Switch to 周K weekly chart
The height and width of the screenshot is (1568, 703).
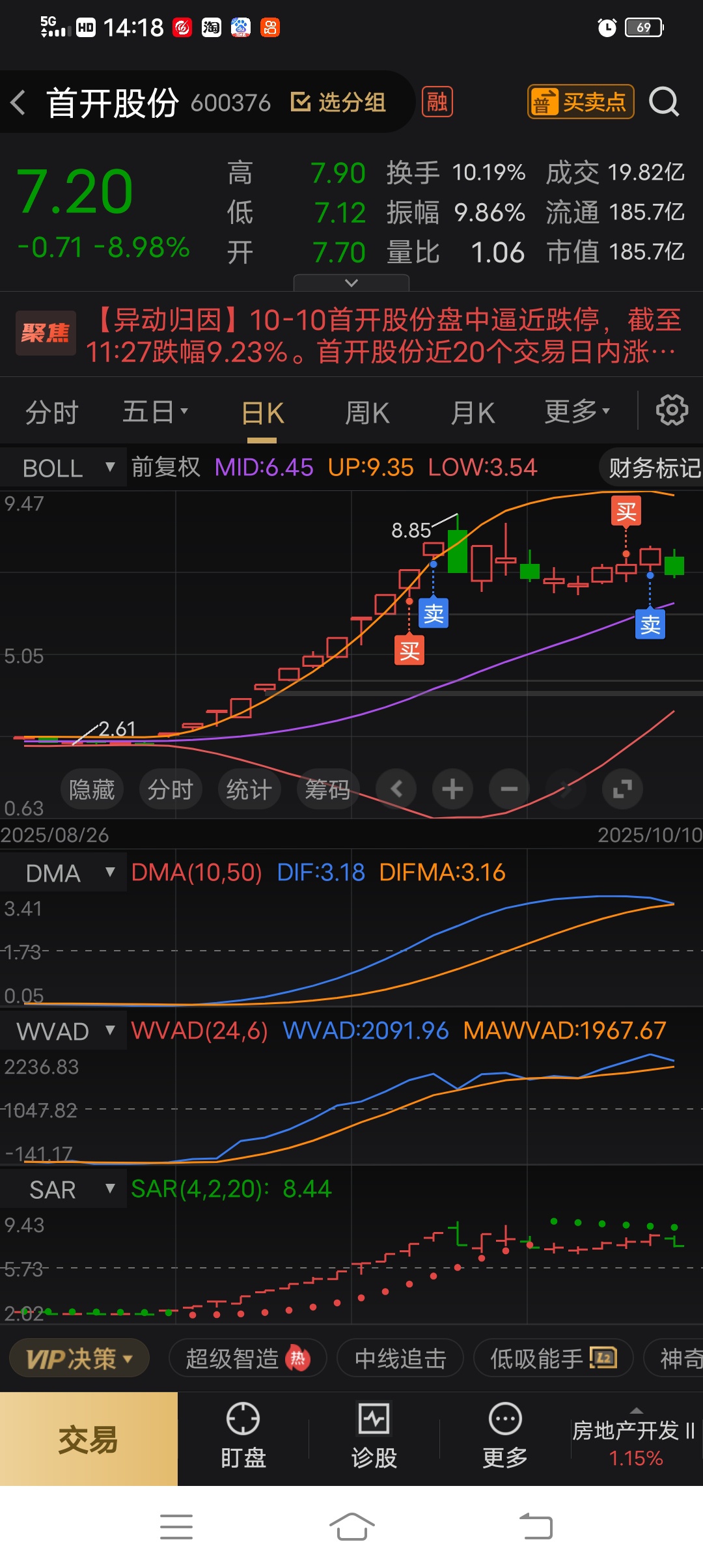pyautogui.click(x=367, y=413)
